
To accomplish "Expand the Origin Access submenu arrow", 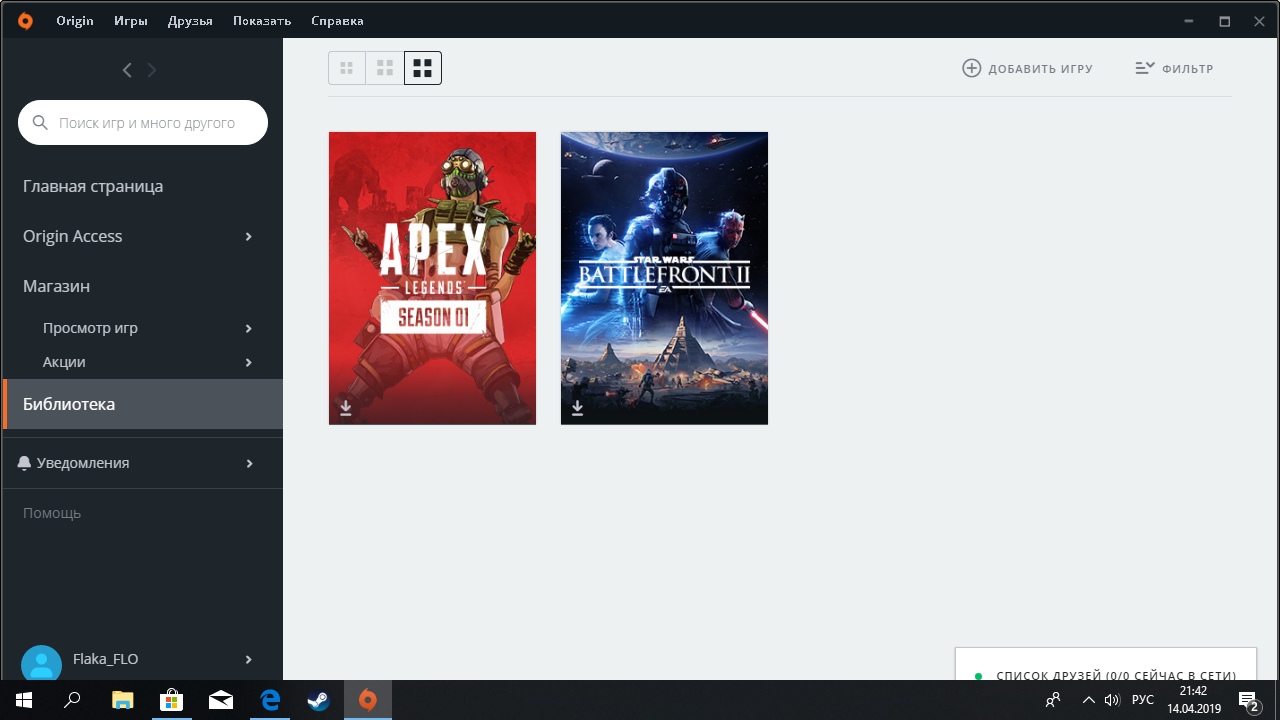I will tap(248, 236).
